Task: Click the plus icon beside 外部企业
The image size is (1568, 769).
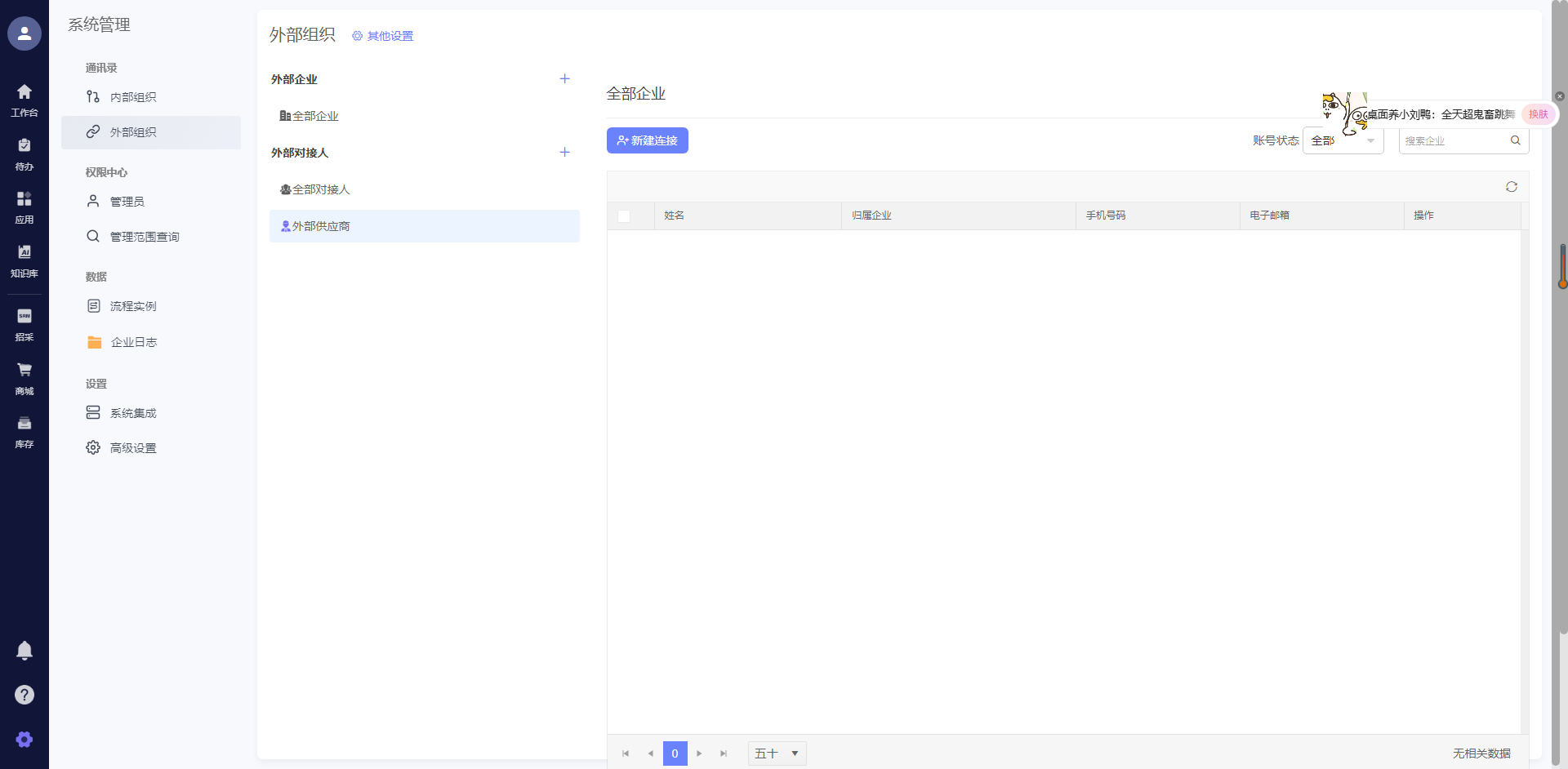Action: (564, 79)
